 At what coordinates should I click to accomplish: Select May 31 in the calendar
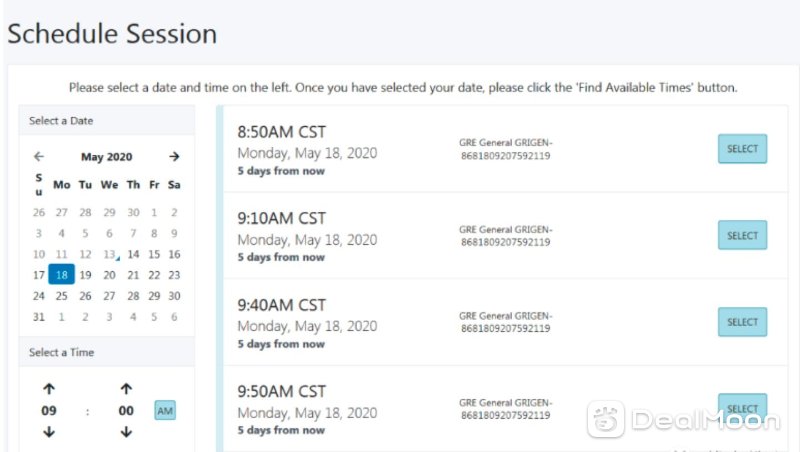[x=39, y=317]
